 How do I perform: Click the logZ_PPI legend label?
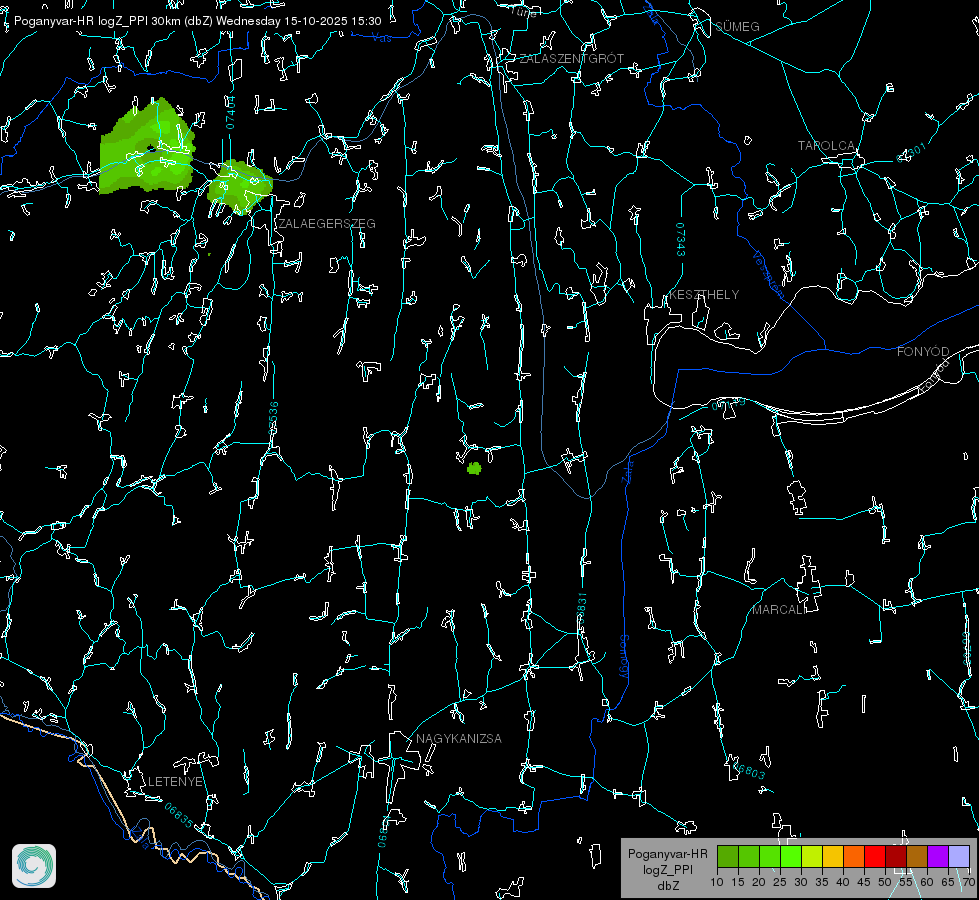(667, 869)
